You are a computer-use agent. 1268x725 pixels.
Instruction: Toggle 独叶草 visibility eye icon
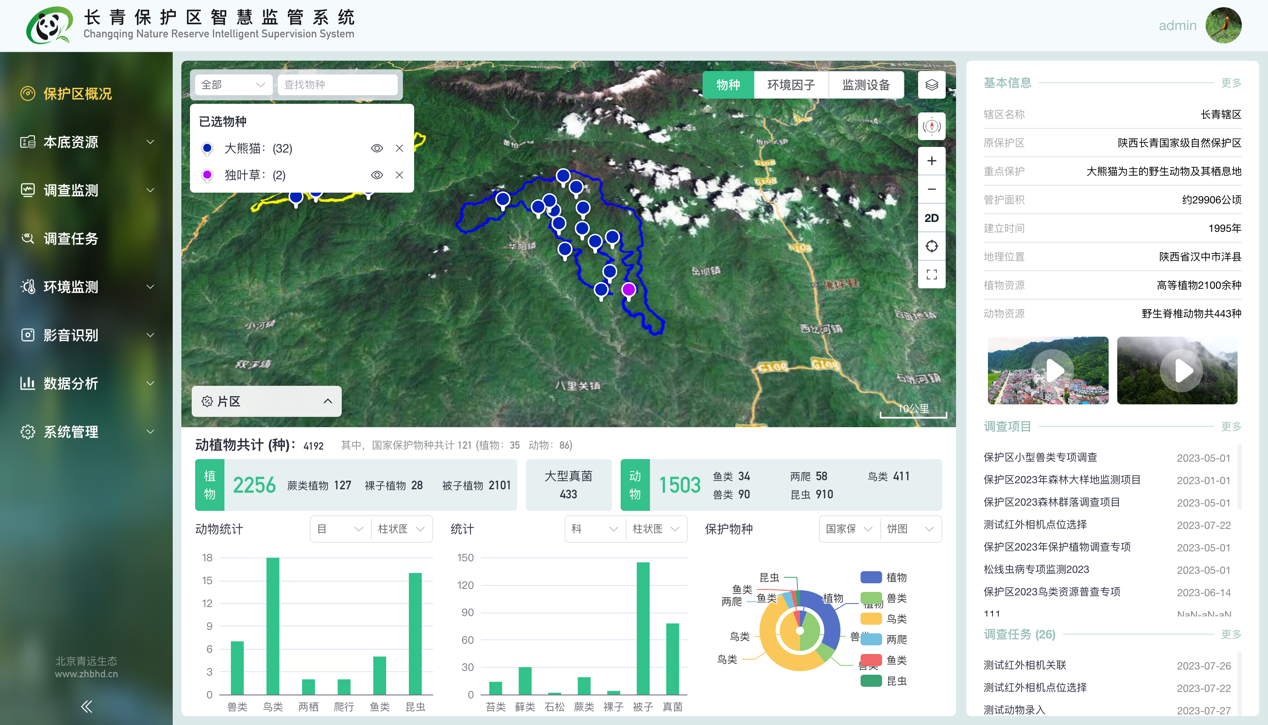pos(377,175)
